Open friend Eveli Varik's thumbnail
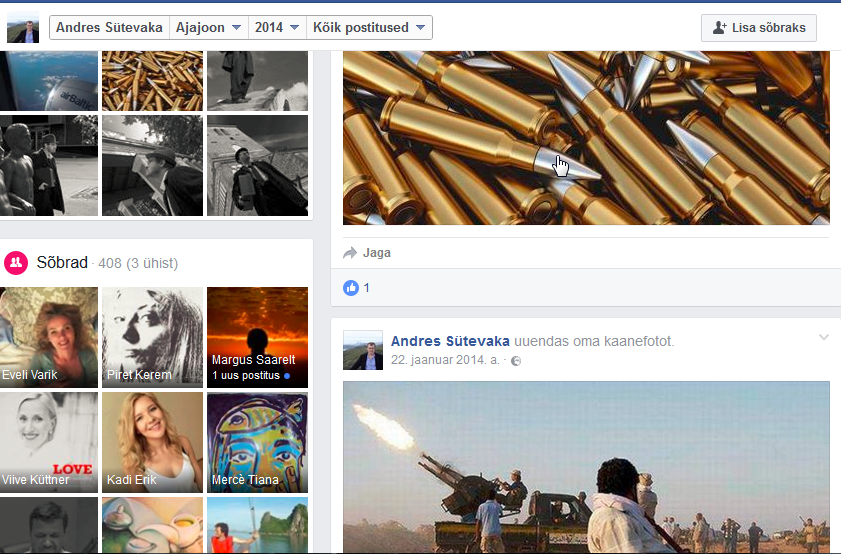Viewport: 841px width, 554px height. tap(49, 337)
